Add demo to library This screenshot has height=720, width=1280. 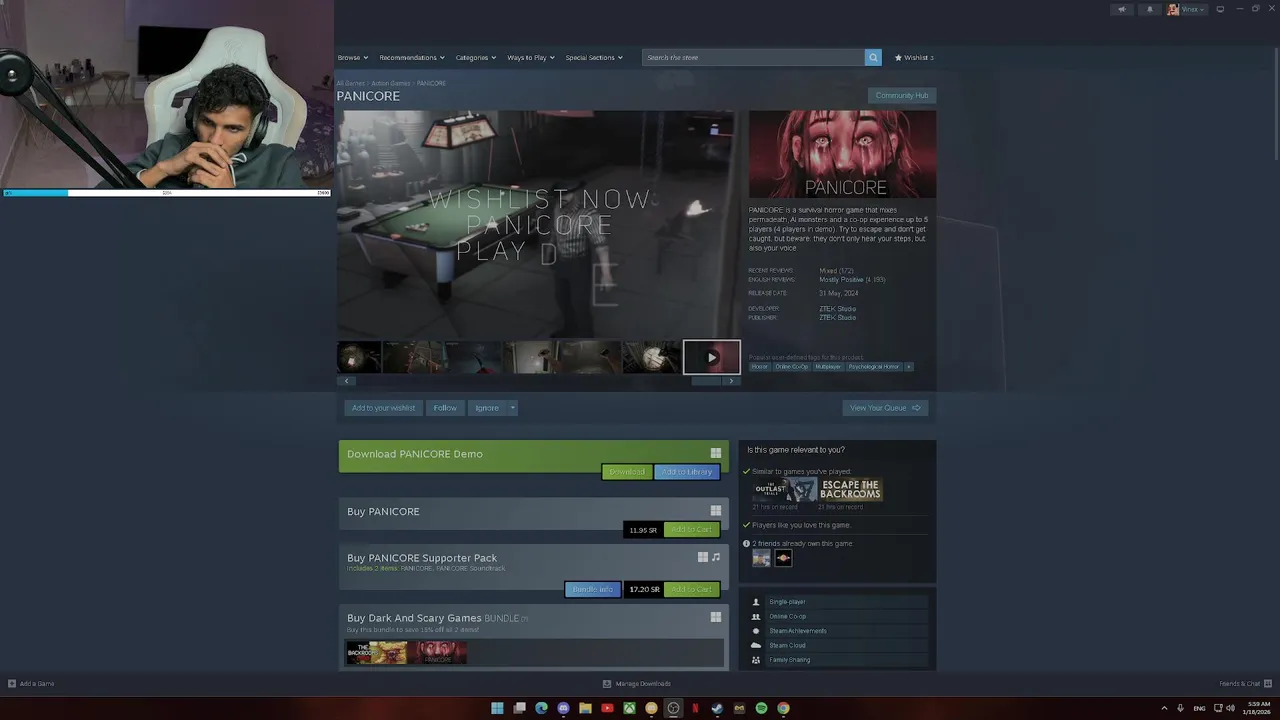(687, 472)
